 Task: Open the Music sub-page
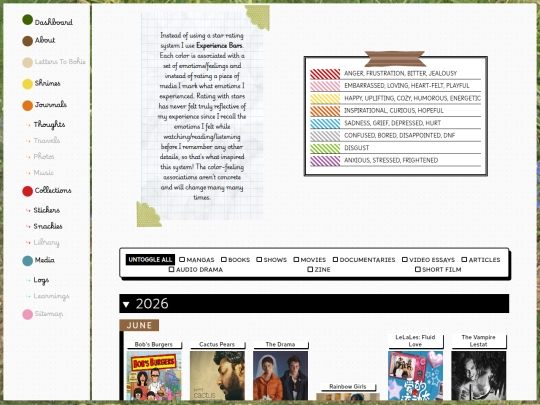pyautogui.click(x=44, y=173)
